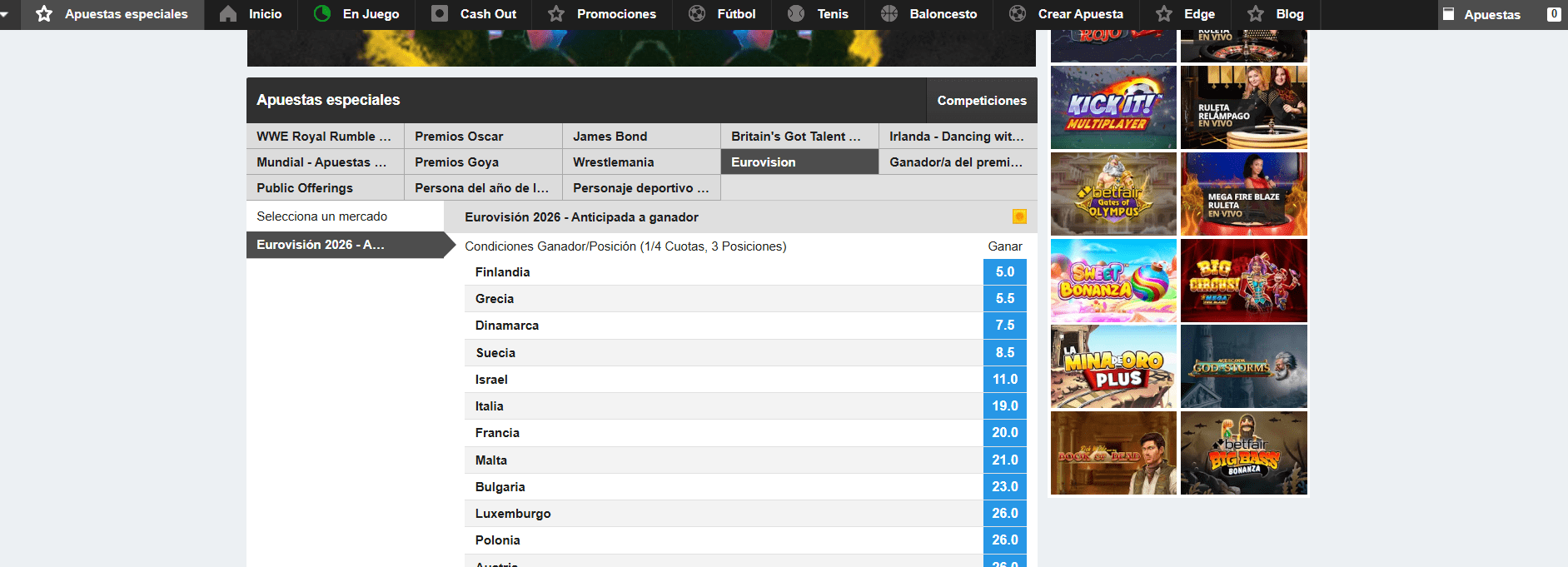This screenshot has width=1568, height=567.
Task: Select the Premios Oscar tab
Action: [x=483, y=136]
